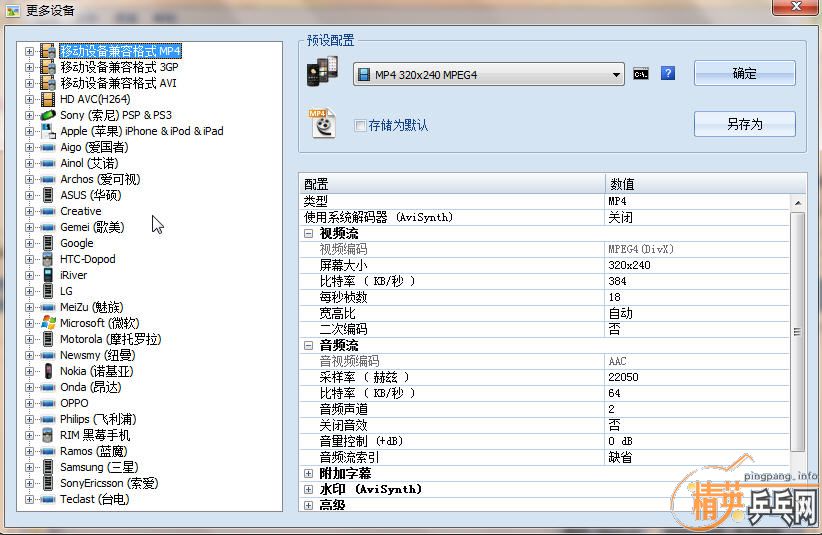Viewport: 822px width, 535px height.
Task: Click the settings grid vertical scrollbar
Action: pos(797,332)
